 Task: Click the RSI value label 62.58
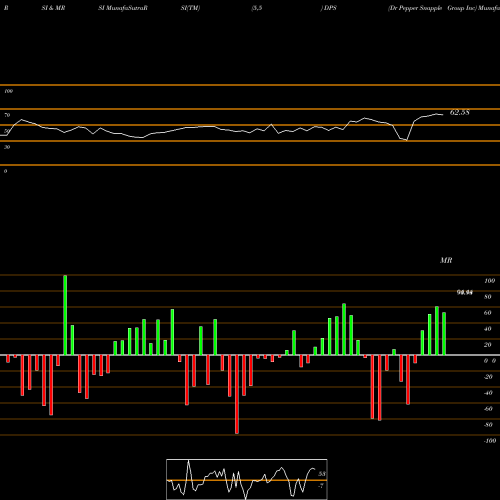click(x=460, y=112)
